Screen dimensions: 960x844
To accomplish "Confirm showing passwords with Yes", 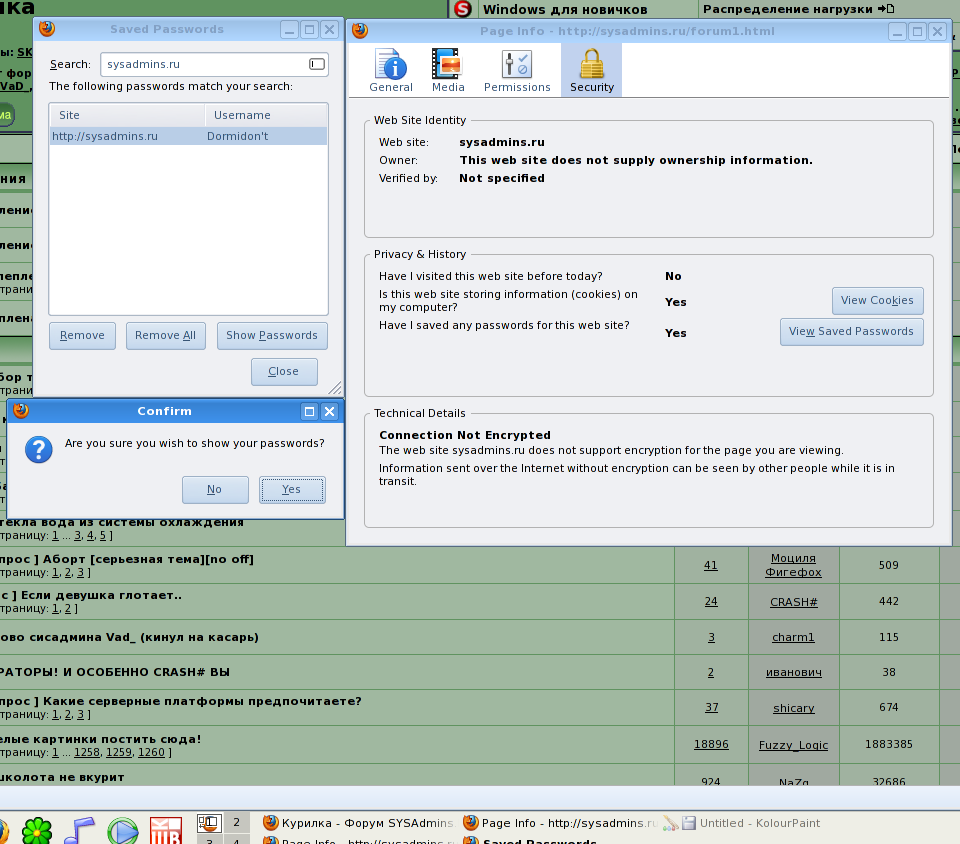I will pos(292,490).
